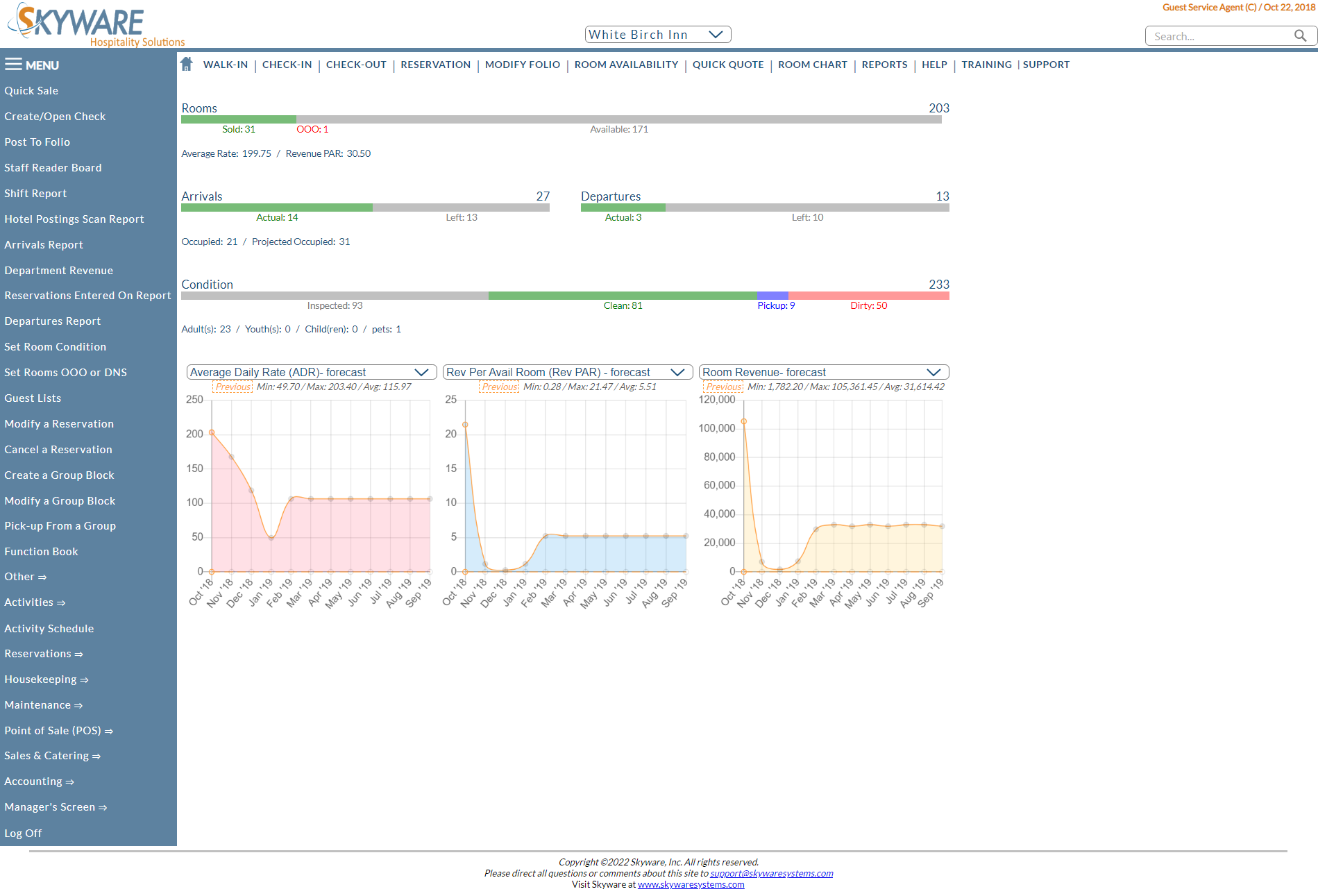Screen dimensions: 1318x896
Task: Open the ROOM CHART navigation item
Action: click(x=812, y=64)
